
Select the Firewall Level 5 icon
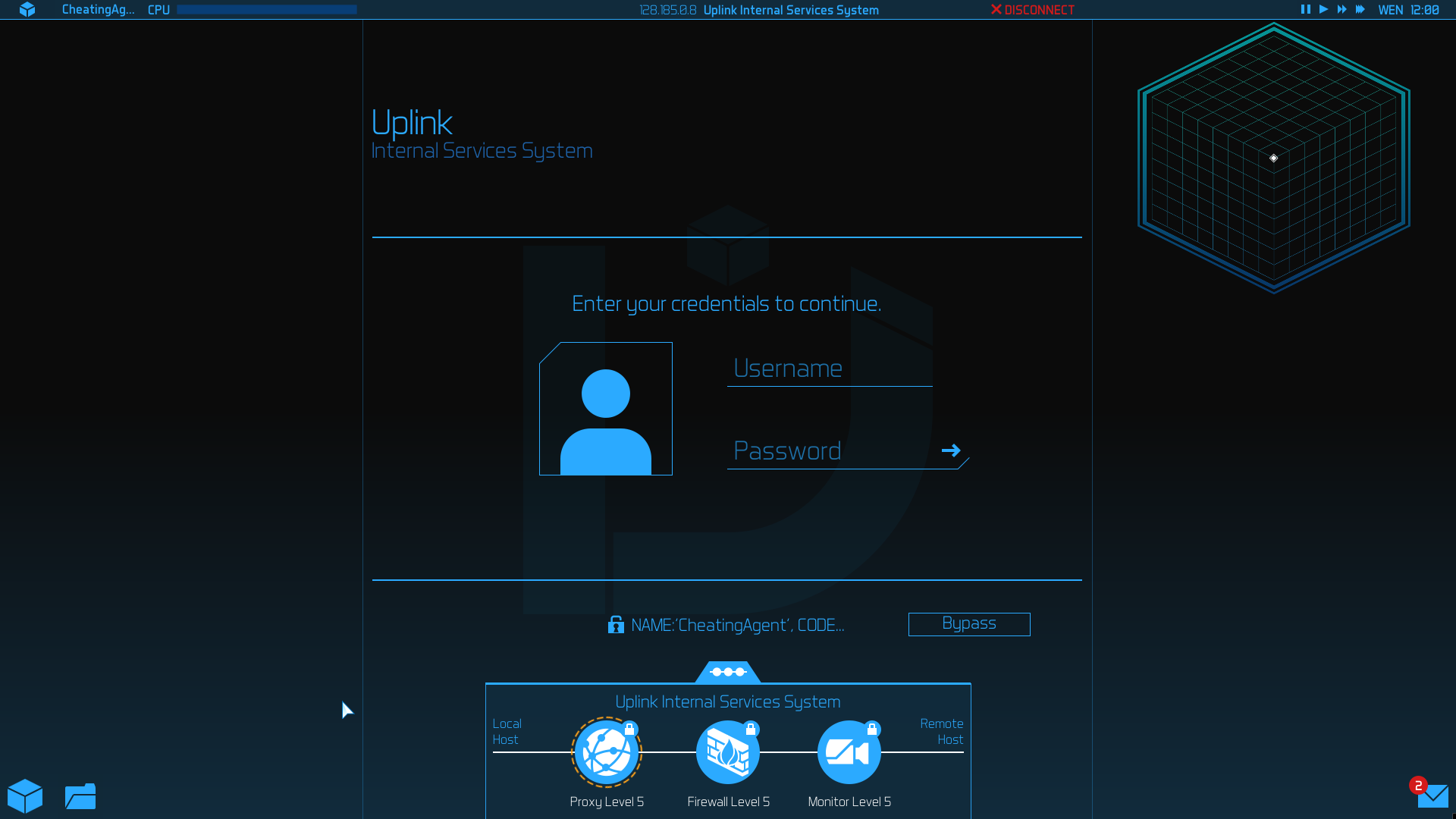(728, 753)
